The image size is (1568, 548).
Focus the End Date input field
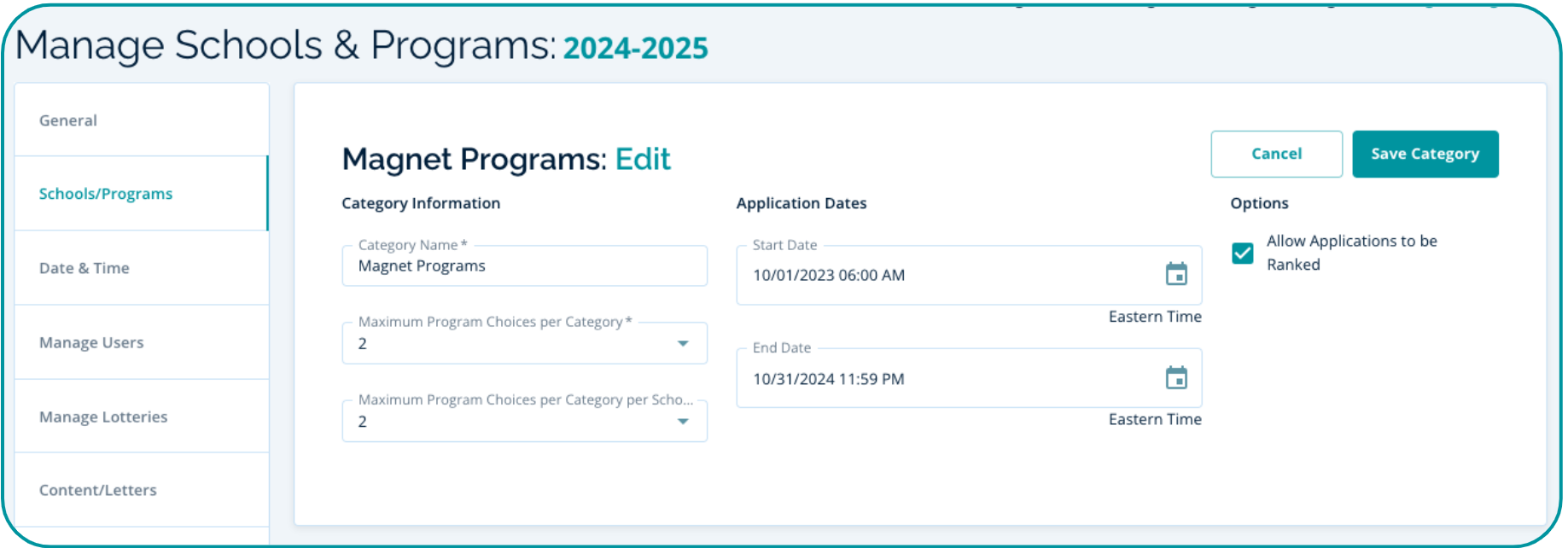(939, 379)
